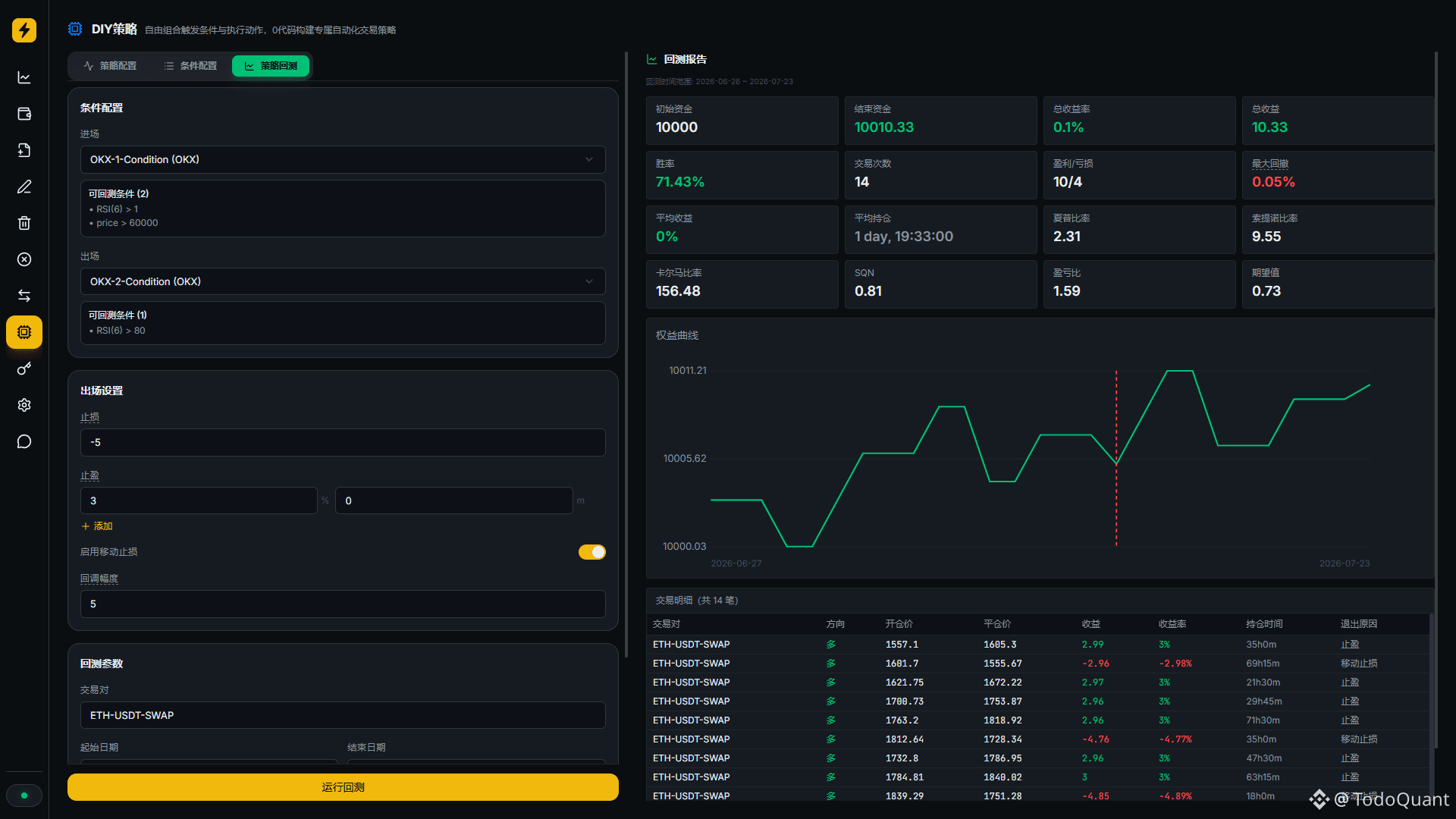Click the left panel vertical scrollbar

point(626,355)
